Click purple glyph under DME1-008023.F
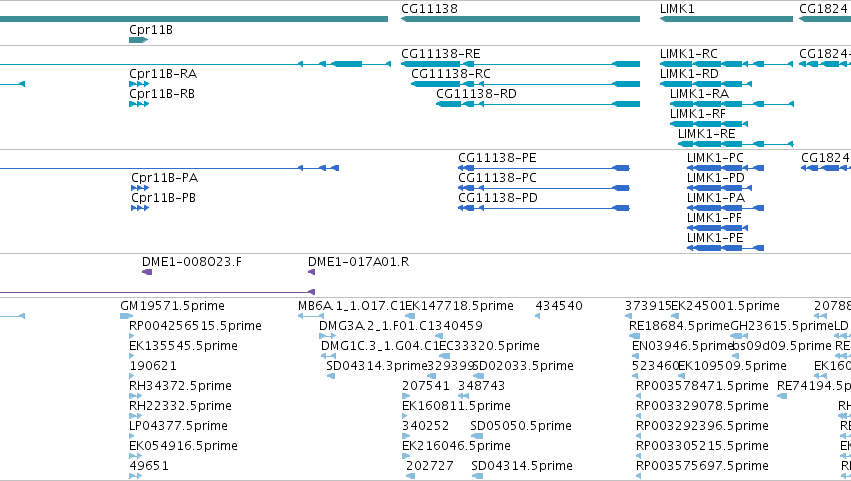This screenshot has width=851, height=481. click(x=147, y=272)
